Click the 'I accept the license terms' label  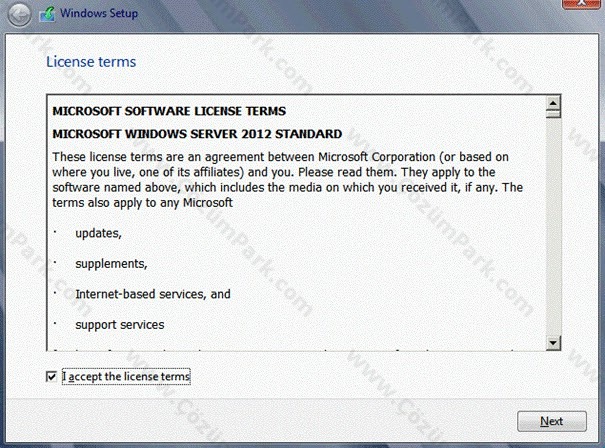(126, 376)
